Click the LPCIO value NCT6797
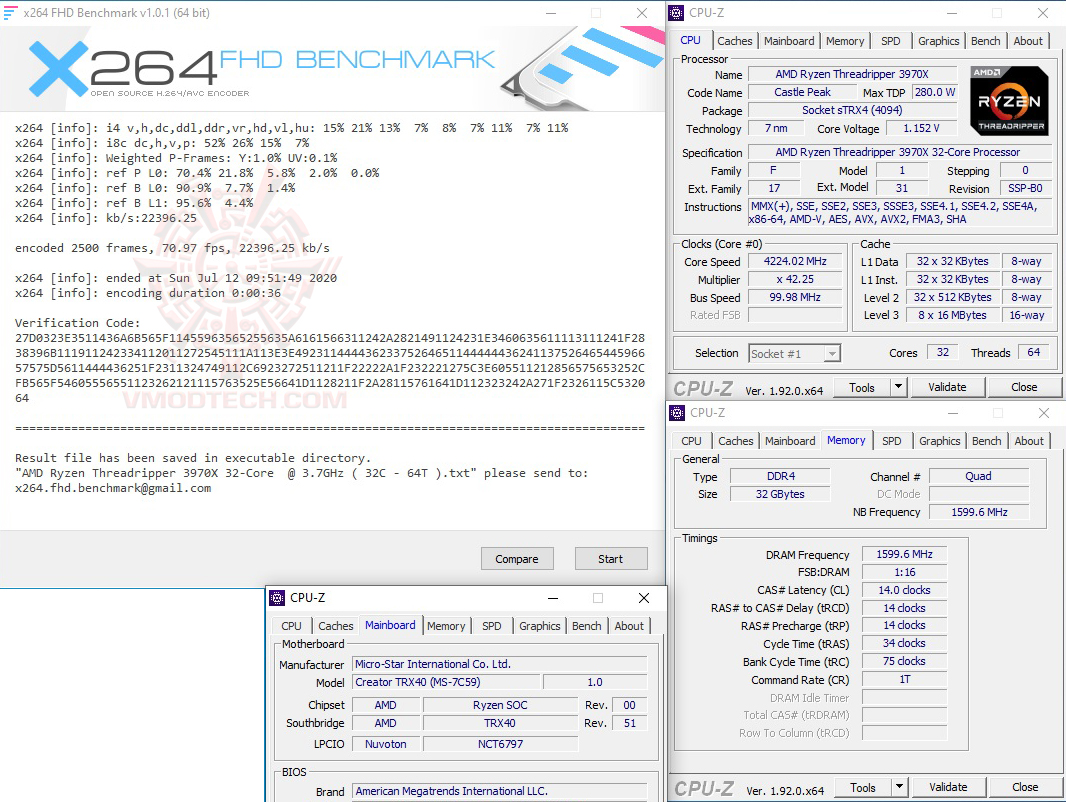This screenshot has height=802, width=1066. [x=500, y=744]
